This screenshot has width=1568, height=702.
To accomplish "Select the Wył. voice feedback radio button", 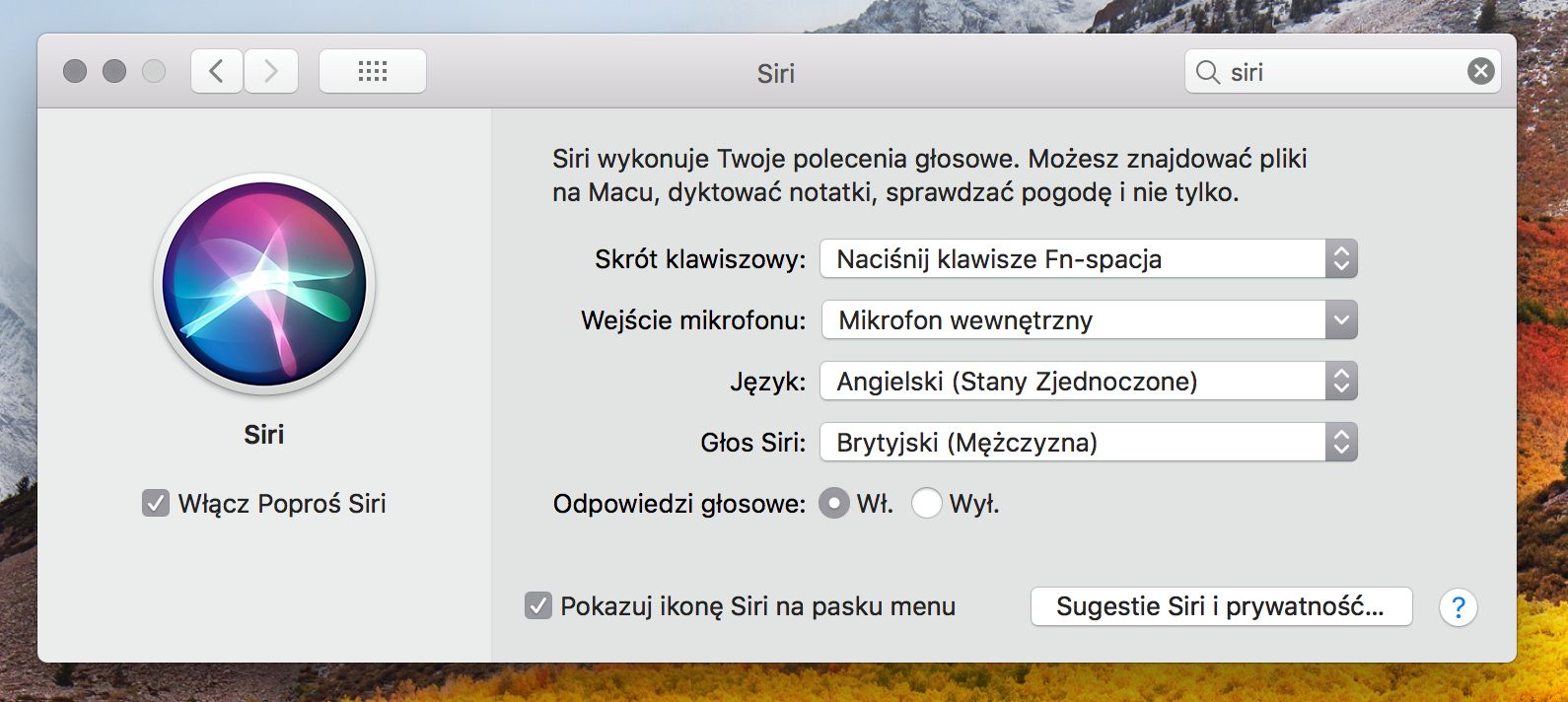I will coord(926,504).
